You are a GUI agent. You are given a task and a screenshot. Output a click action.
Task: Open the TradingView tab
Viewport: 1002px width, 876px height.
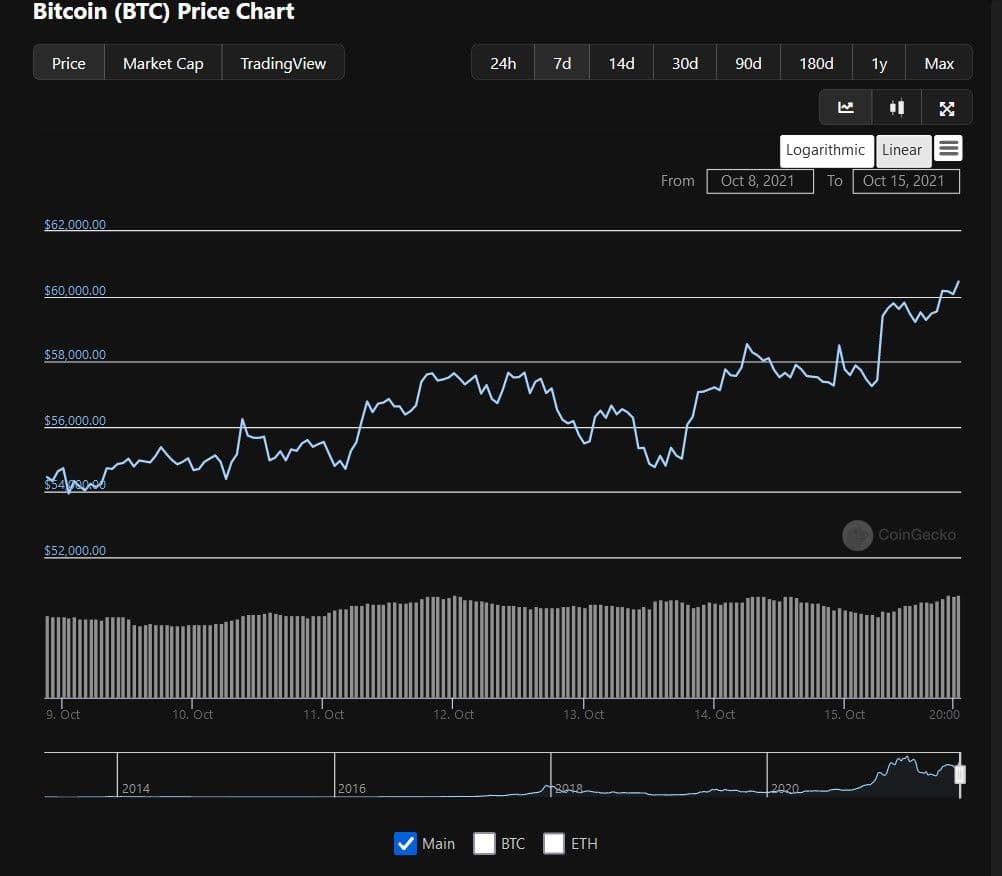[x=283, y=63]
